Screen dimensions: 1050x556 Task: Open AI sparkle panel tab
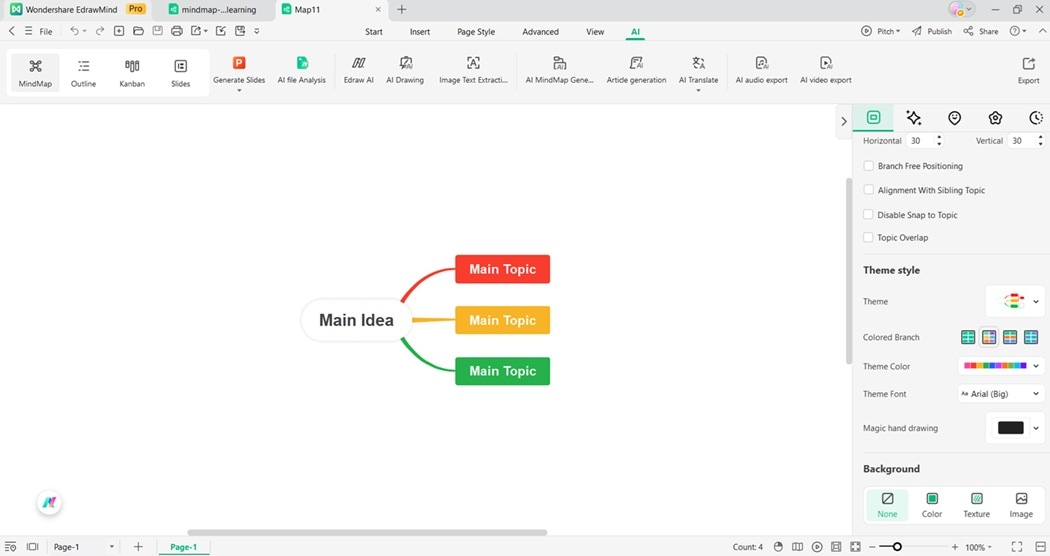point(913,118)
